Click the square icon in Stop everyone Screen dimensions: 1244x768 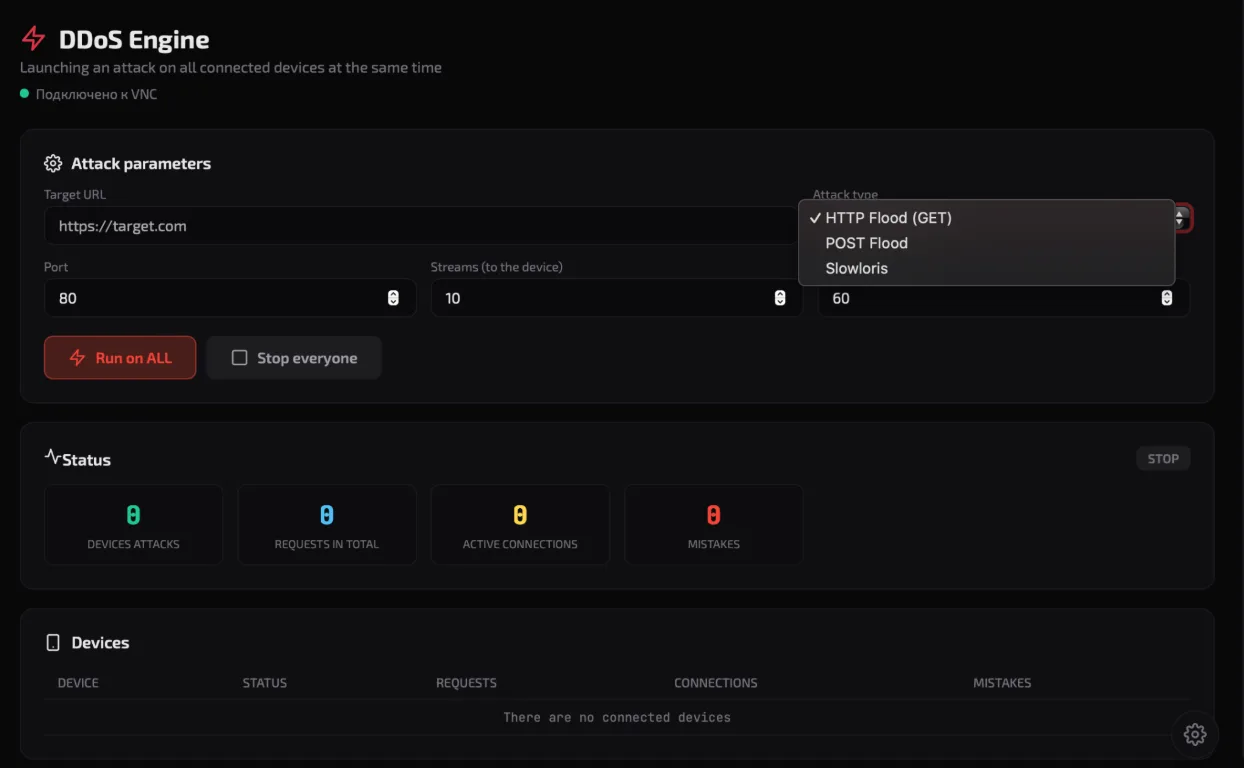239,357
